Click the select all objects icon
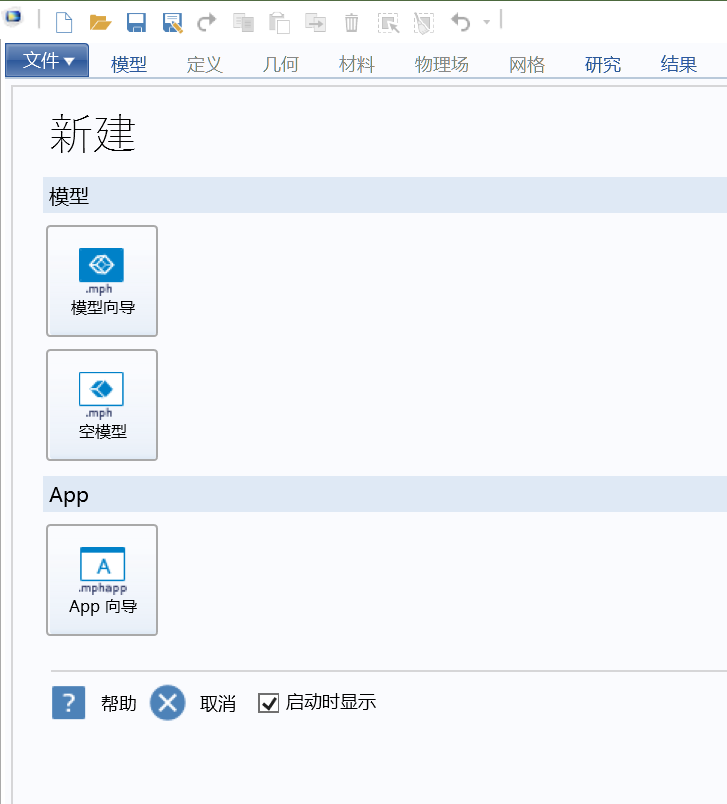The width and height of the screenshot is (727, 804). [x=388, y=24]
